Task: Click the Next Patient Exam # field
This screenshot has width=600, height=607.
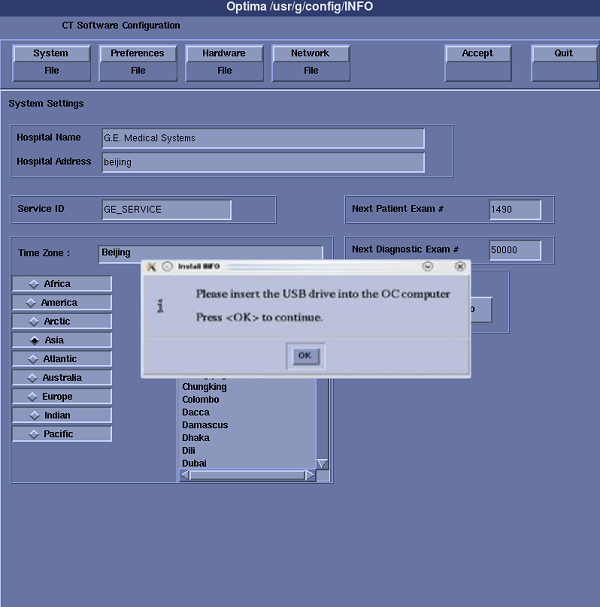Action: pyautogui.click(x=515, y=210)
